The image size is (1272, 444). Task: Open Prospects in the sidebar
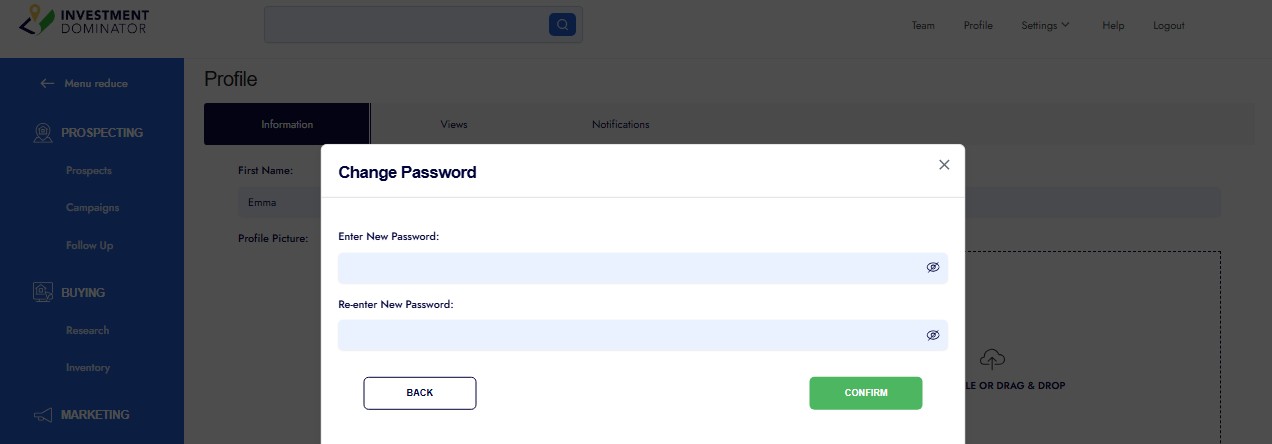click(89, 171)
